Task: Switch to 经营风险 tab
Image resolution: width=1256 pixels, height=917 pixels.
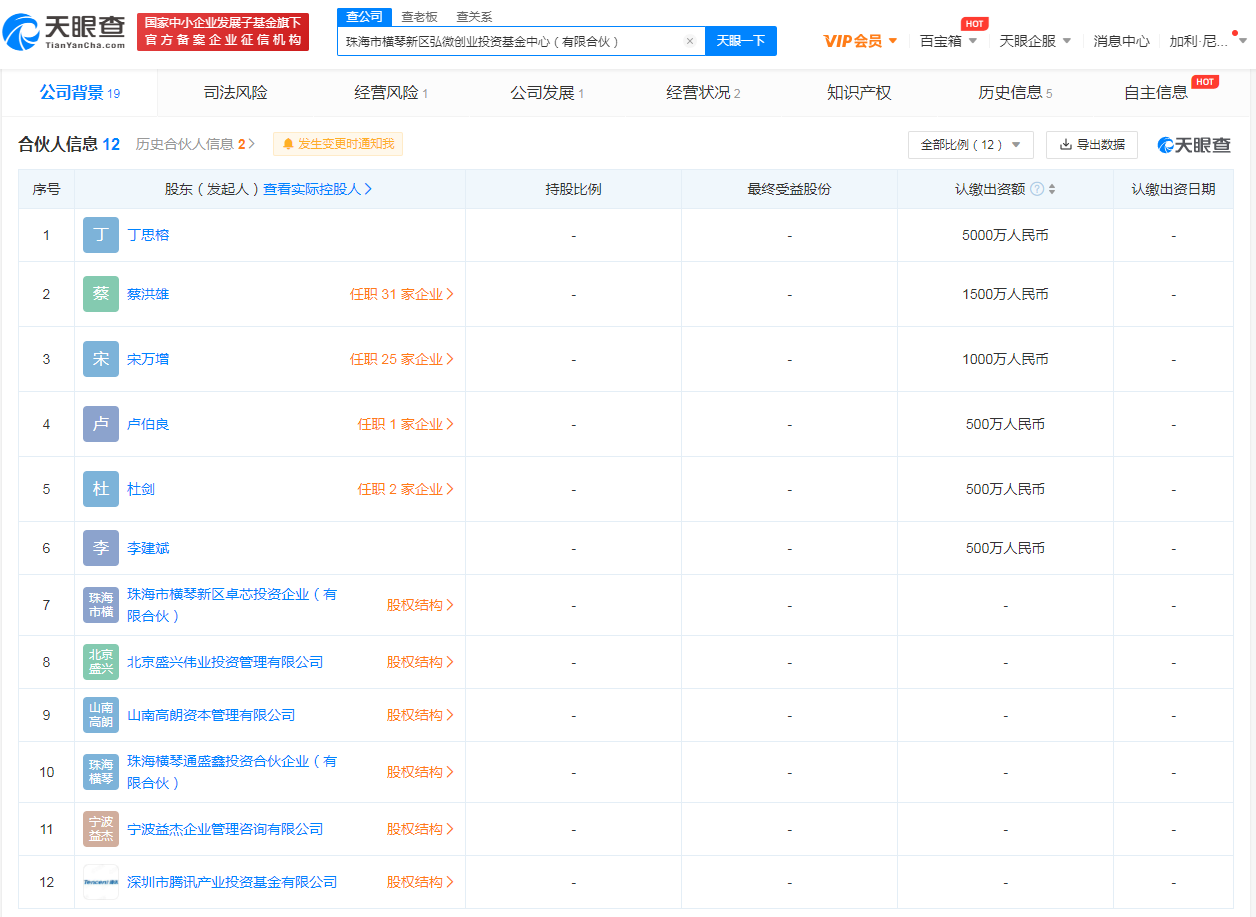Action: 391,93
